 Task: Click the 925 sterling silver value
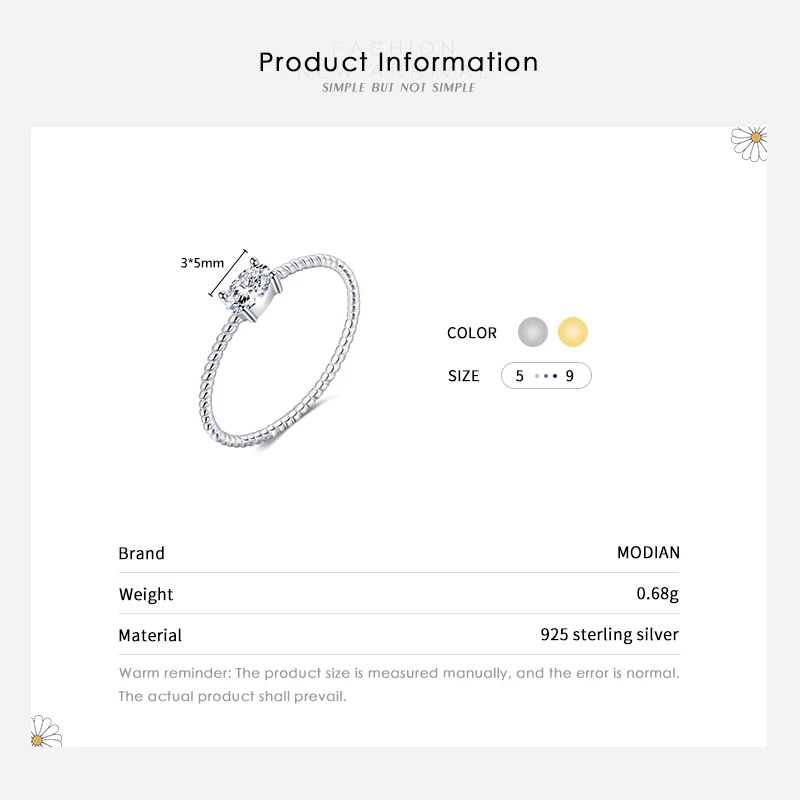point(609,634)
